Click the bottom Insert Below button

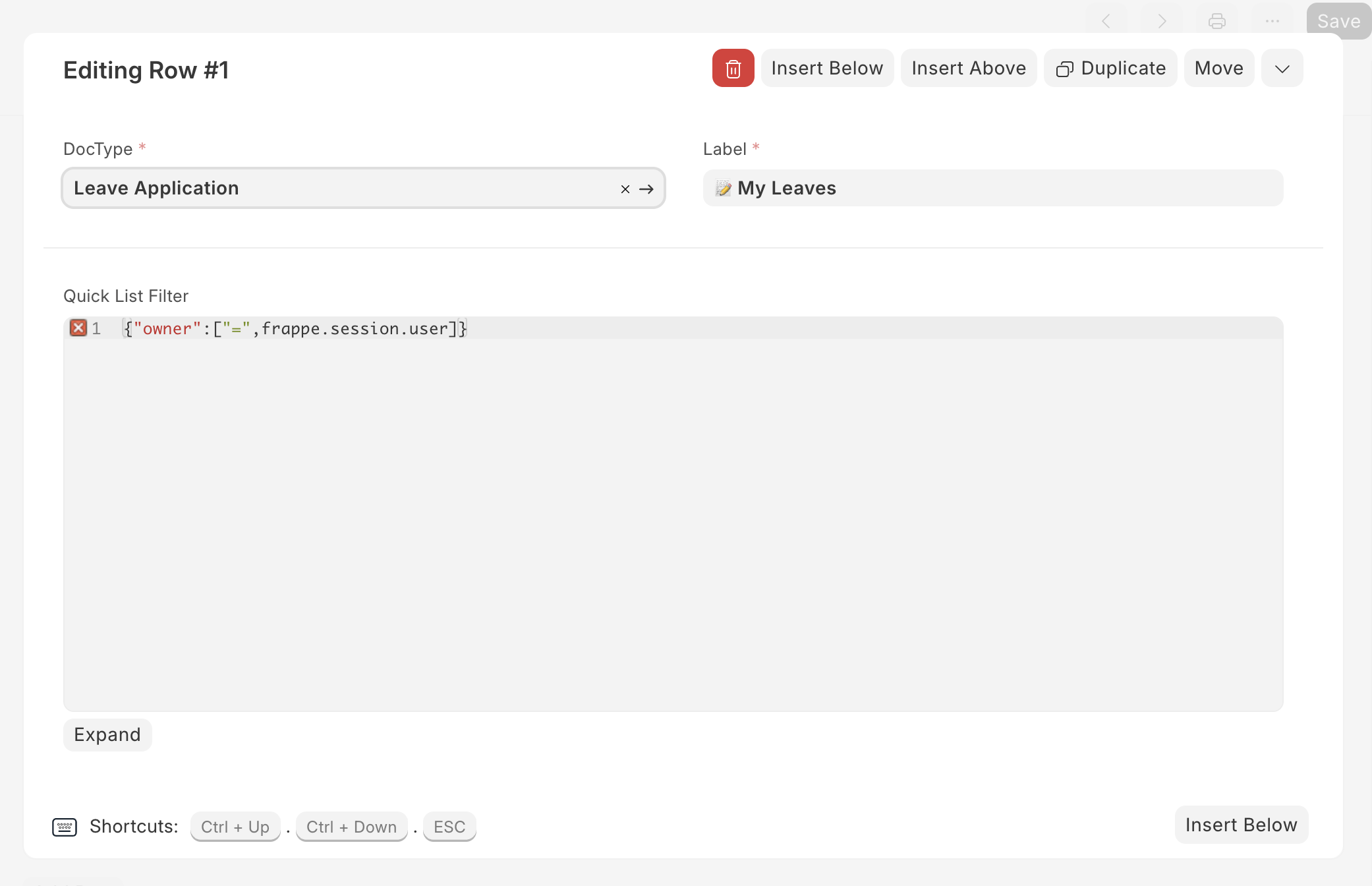(1241, 825)
